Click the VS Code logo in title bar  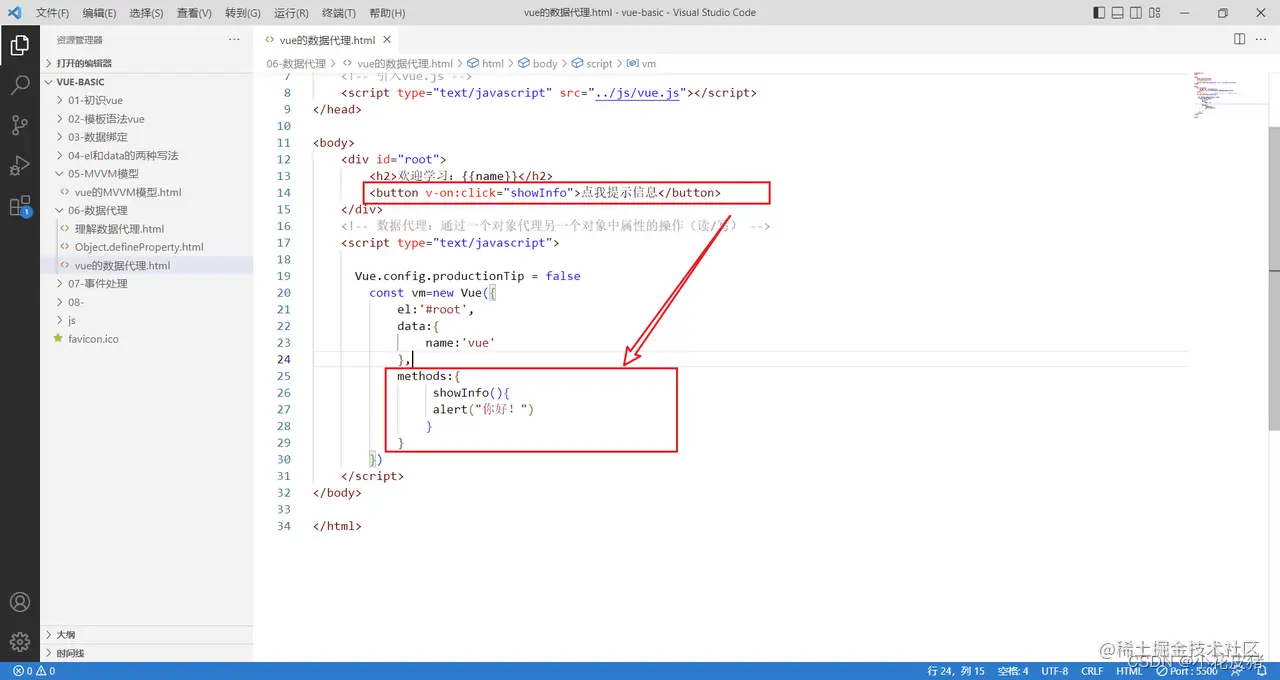pyautogui.click(x=14, y=13)
